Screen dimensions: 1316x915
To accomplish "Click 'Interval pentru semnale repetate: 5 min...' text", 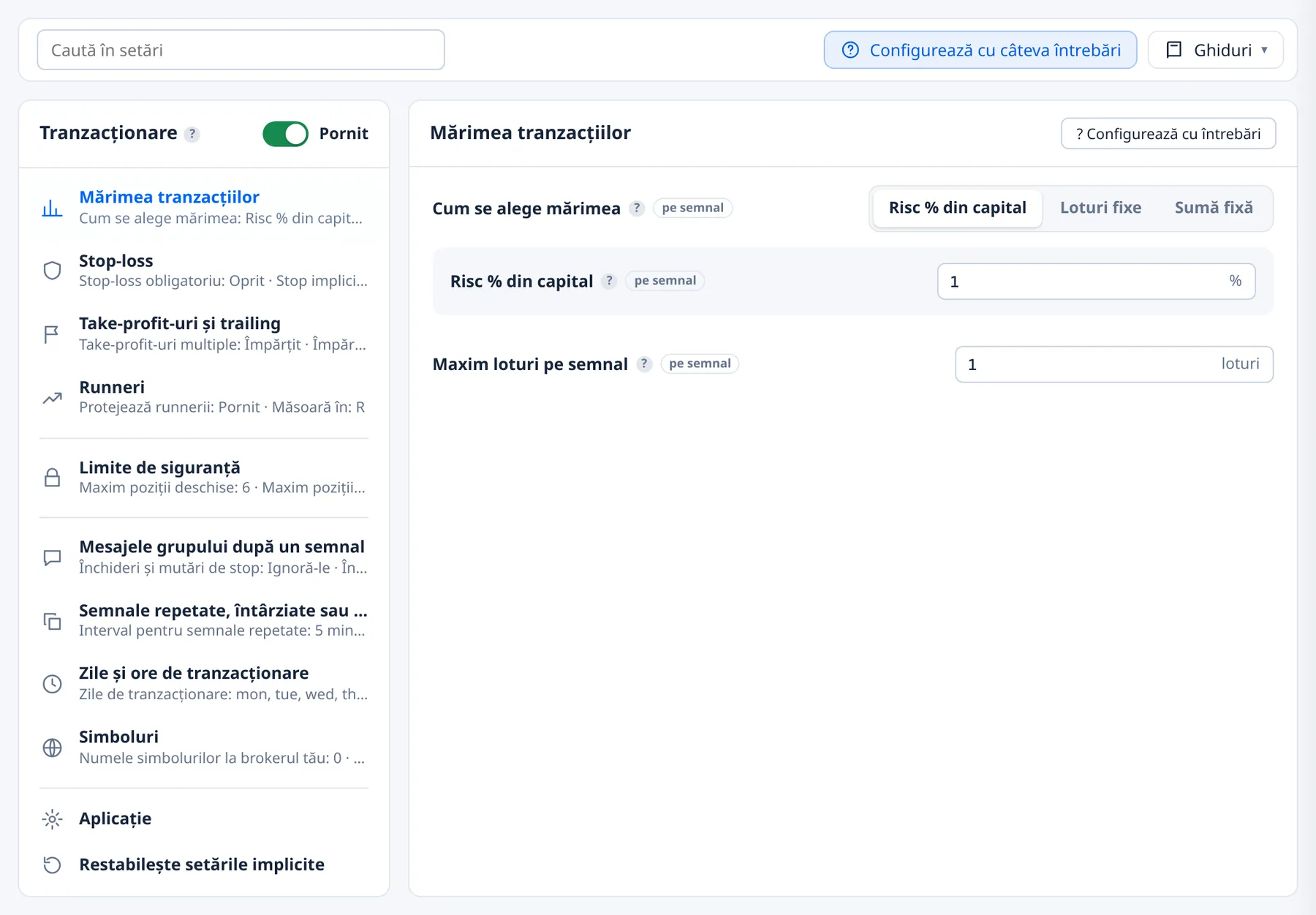I will click(x=222, y=630).
